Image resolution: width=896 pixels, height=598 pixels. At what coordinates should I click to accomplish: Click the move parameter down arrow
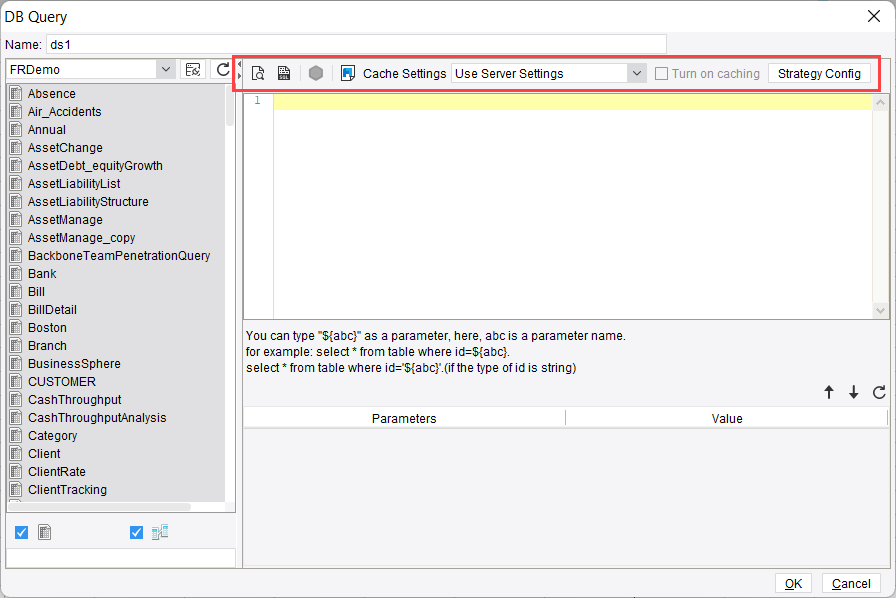[x=852, y=392]
